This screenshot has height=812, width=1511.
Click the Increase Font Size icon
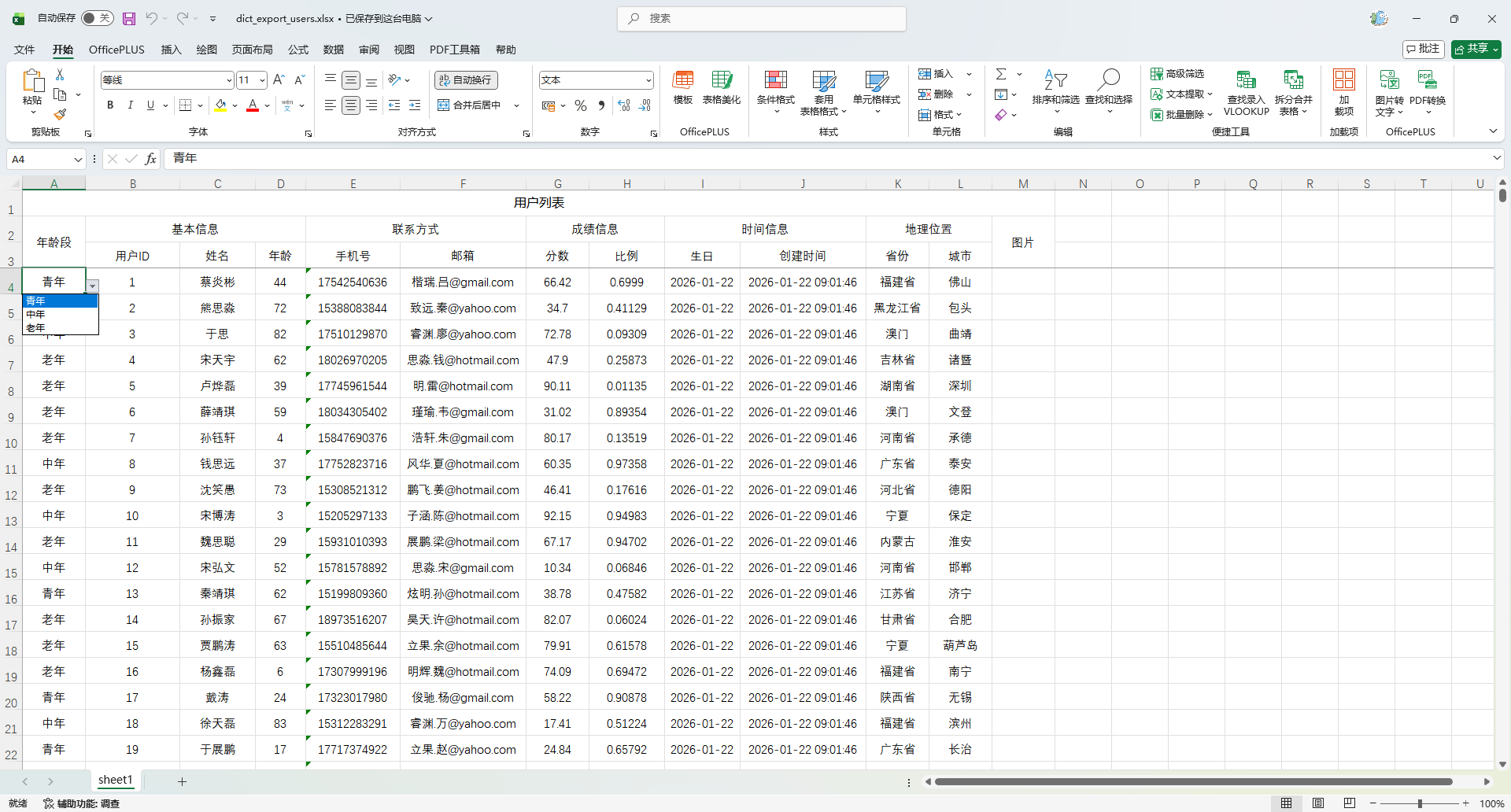[279, 79]
